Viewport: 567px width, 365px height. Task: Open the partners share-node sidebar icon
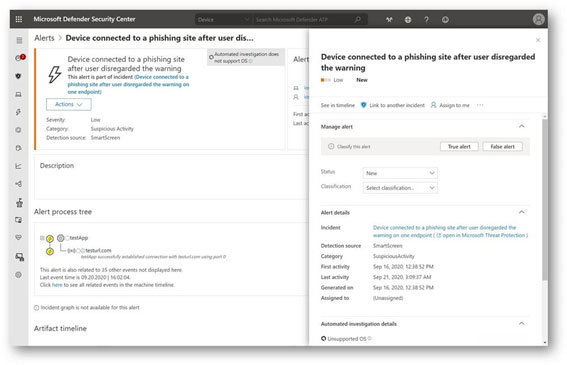tap(19, 184)
